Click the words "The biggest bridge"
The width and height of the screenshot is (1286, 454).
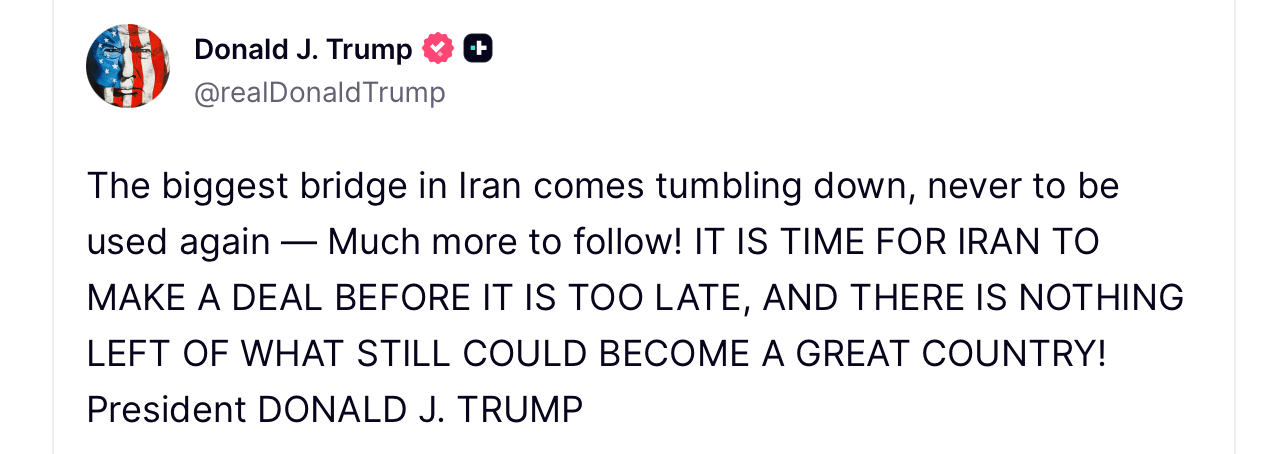(234, 186)
